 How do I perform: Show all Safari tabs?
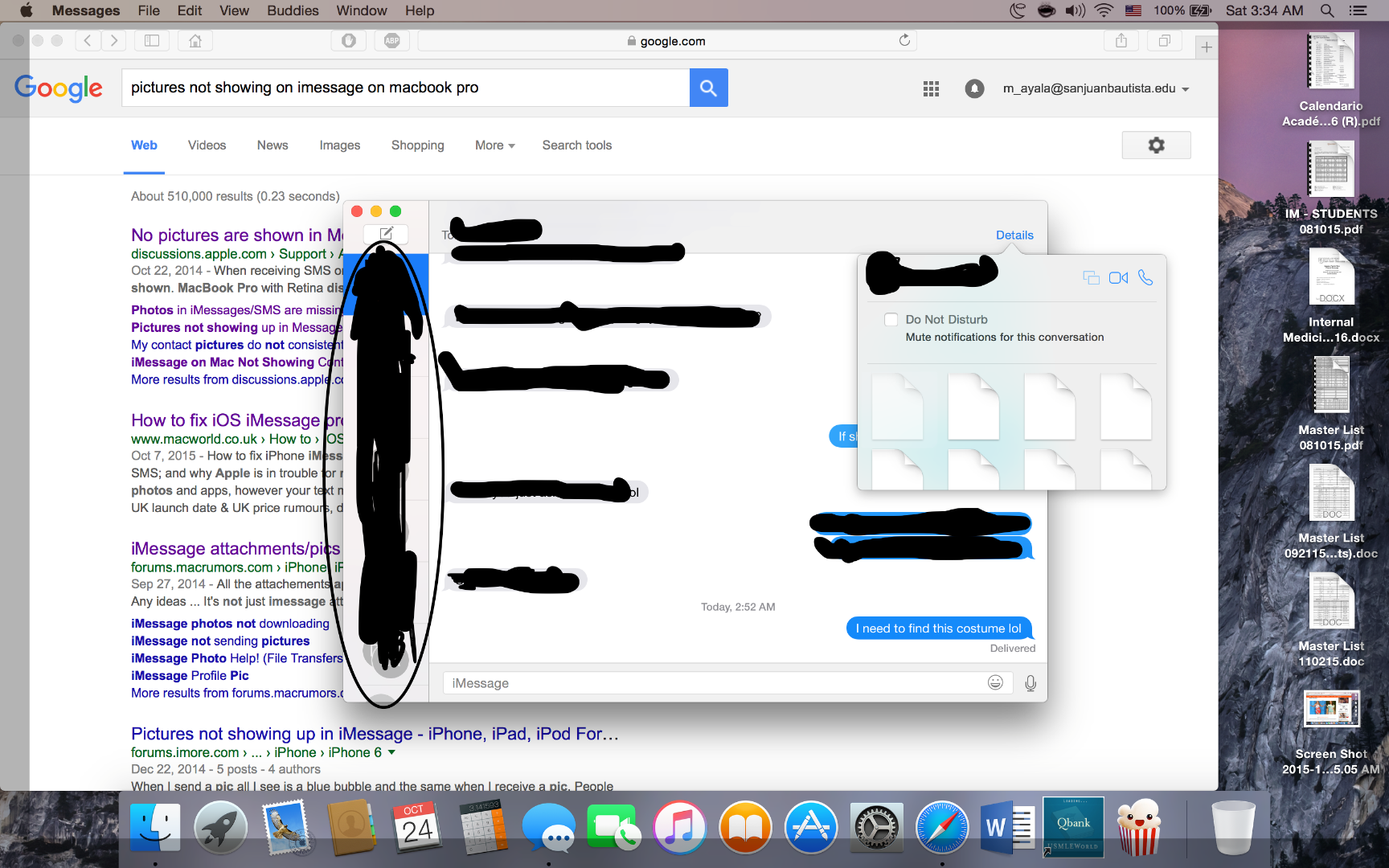click(1165, 40)
